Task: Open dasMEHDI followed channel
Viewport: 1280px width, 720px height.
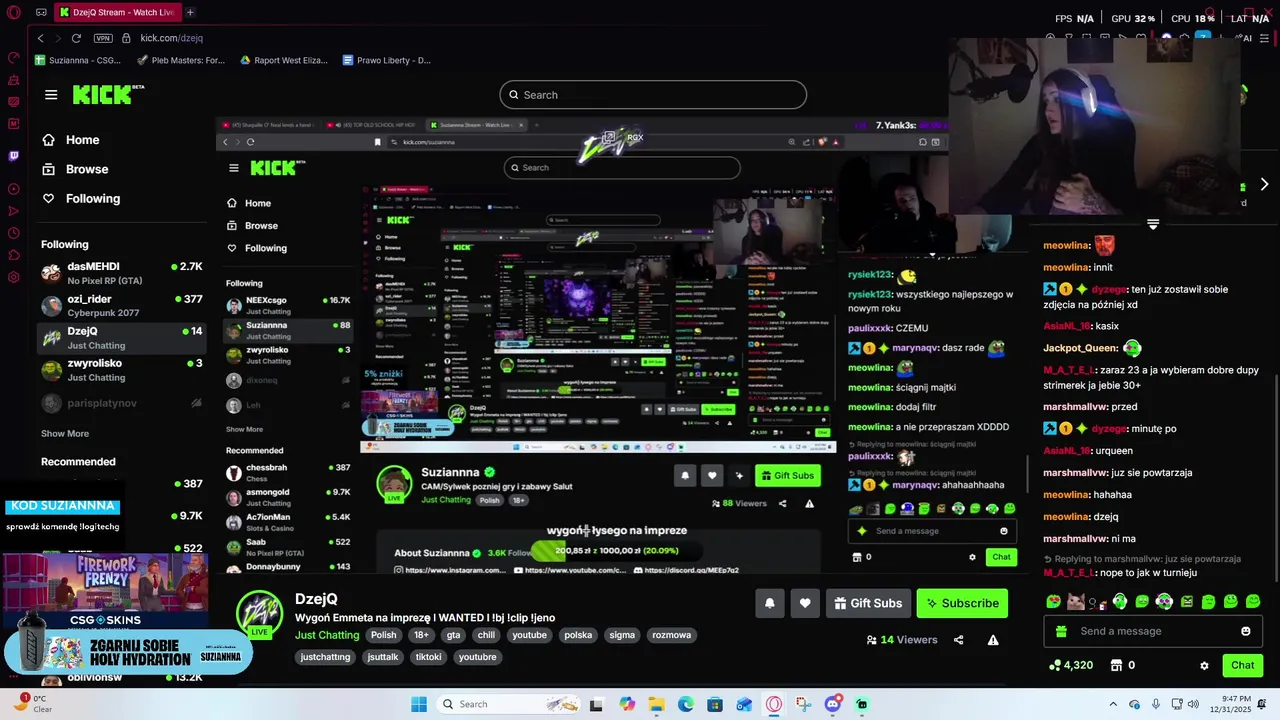Action: (121, 273)
